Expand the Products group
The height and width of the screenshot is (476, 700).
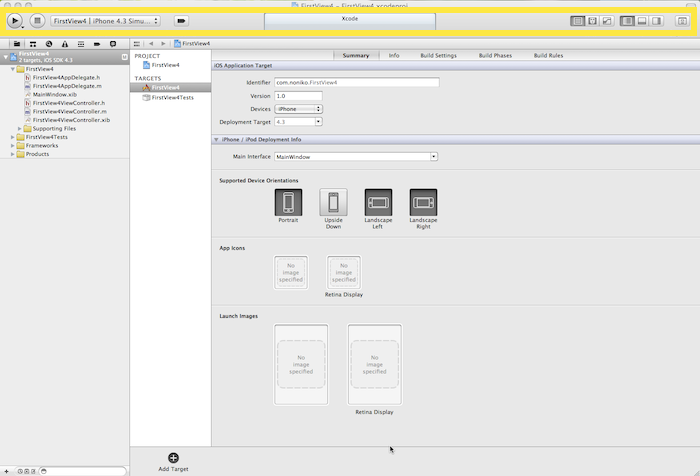[x=12, y=154]
